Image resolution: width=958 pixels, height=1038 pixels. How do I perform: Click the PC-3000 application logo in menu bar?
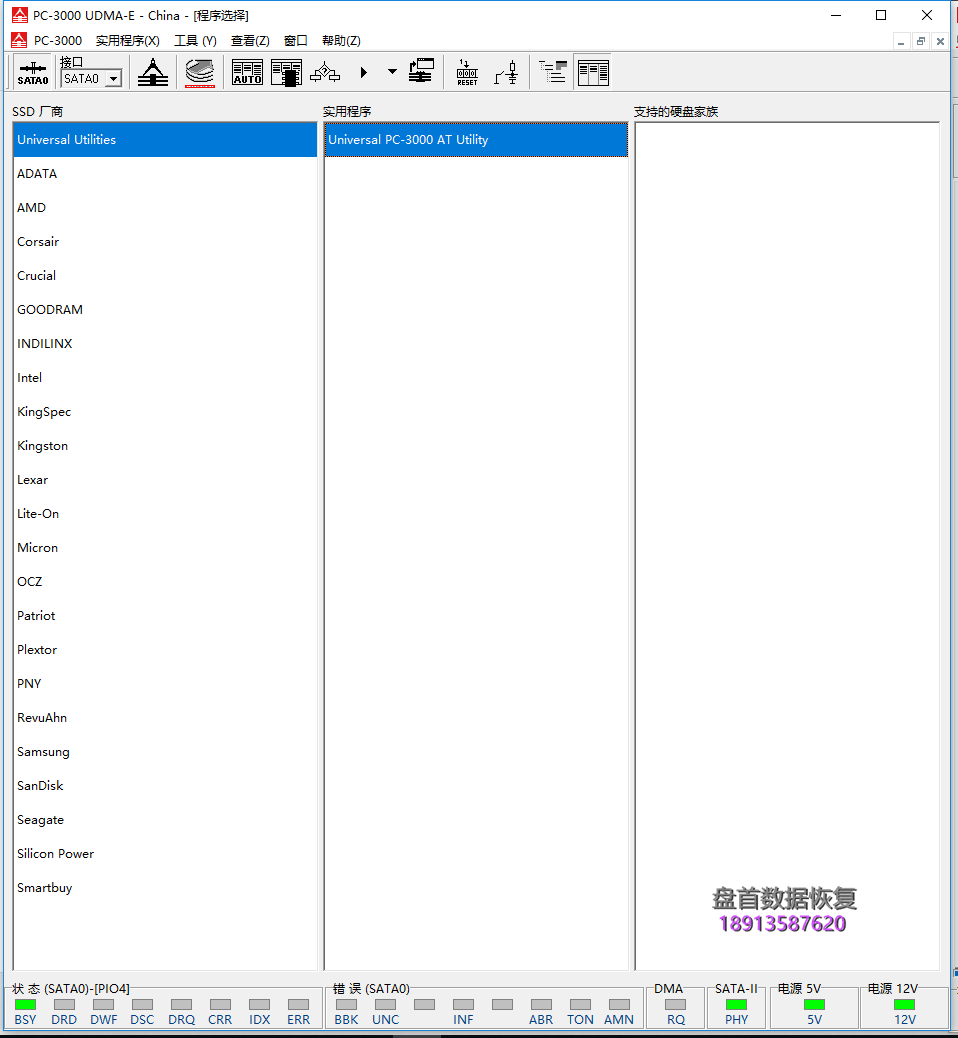click(19, 40)
